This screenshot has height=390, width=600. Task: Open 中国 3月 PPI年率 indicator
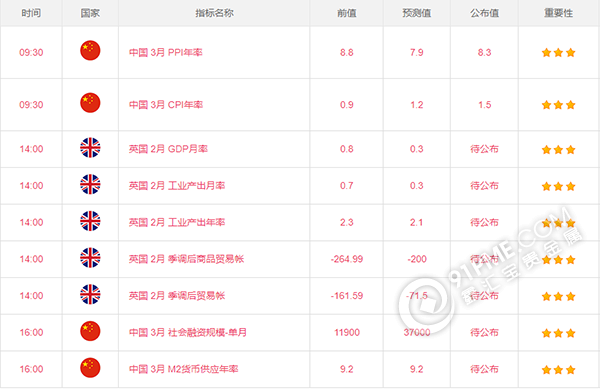coord(166,52)
